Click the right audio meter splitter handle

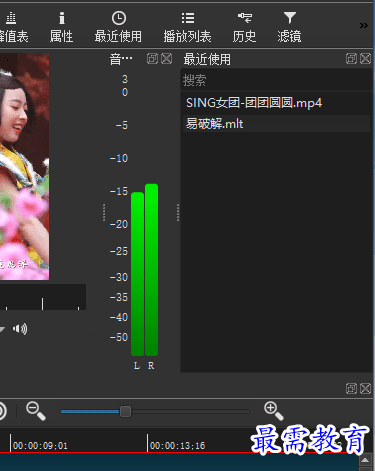(x=178, y=213)
